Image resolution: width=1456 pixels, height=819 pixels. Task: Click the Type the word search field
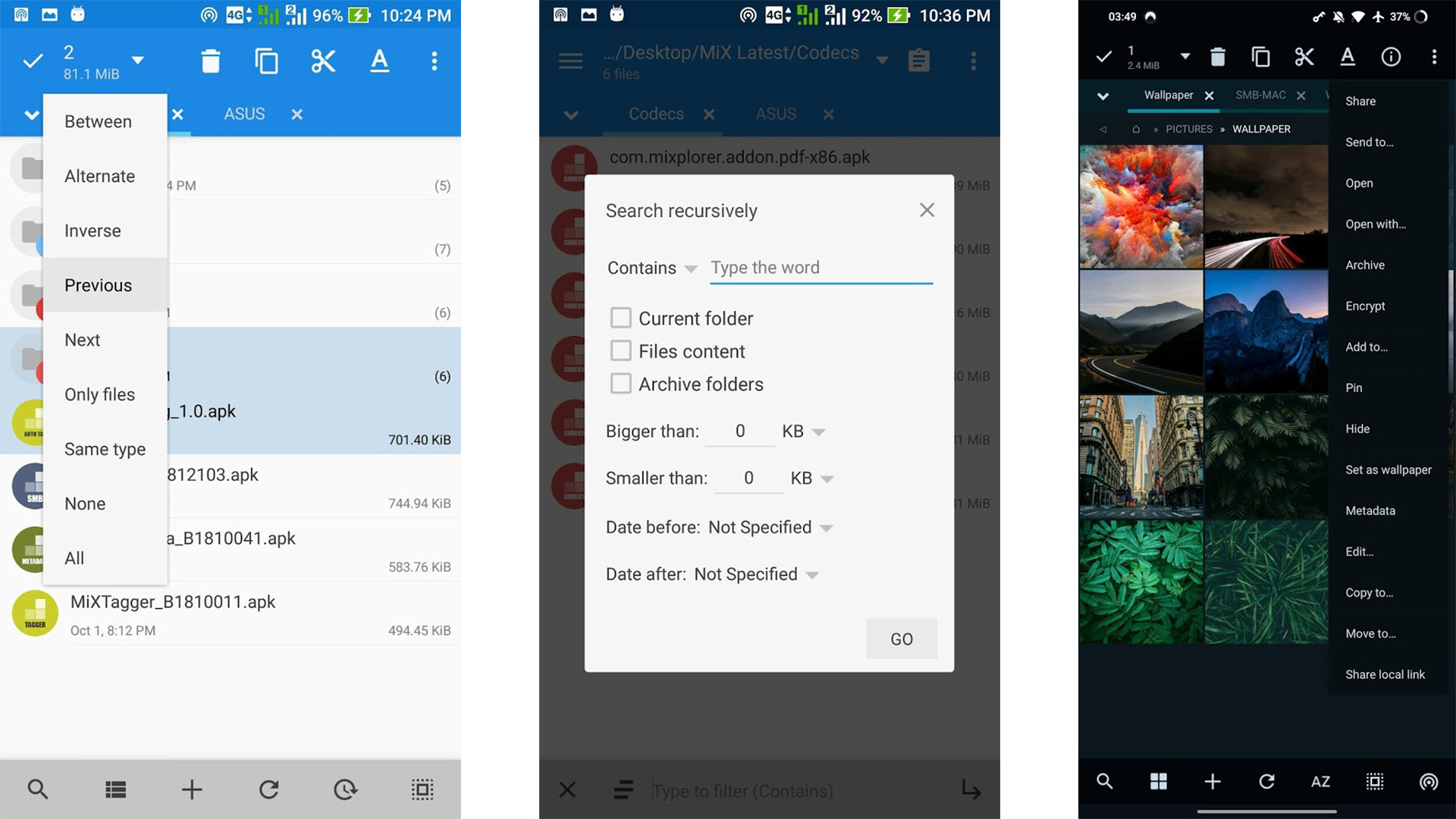click(821, 268)
